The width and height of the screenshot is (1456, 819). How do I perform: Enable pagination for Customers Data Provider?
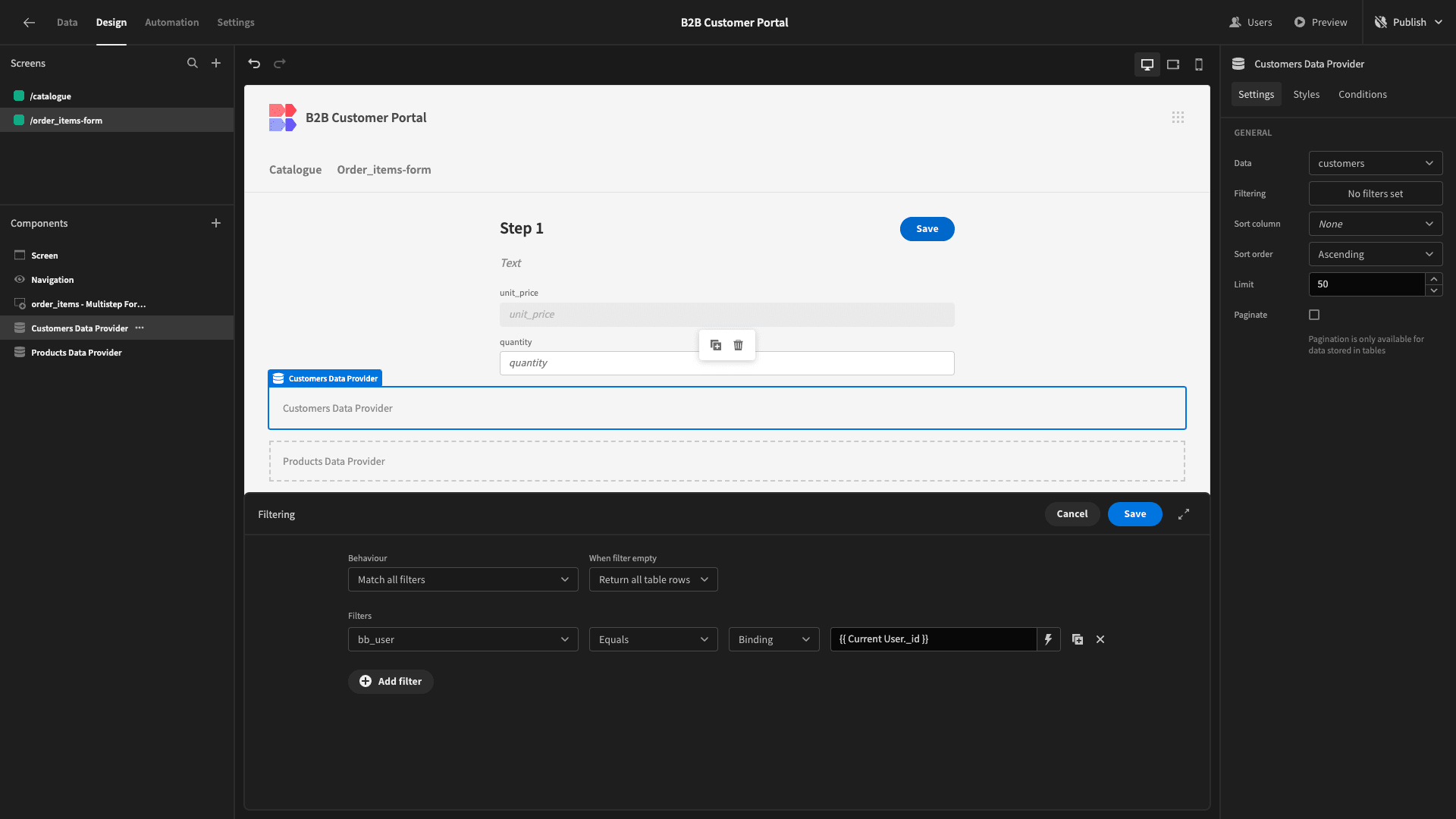(x=1314, y=314)
